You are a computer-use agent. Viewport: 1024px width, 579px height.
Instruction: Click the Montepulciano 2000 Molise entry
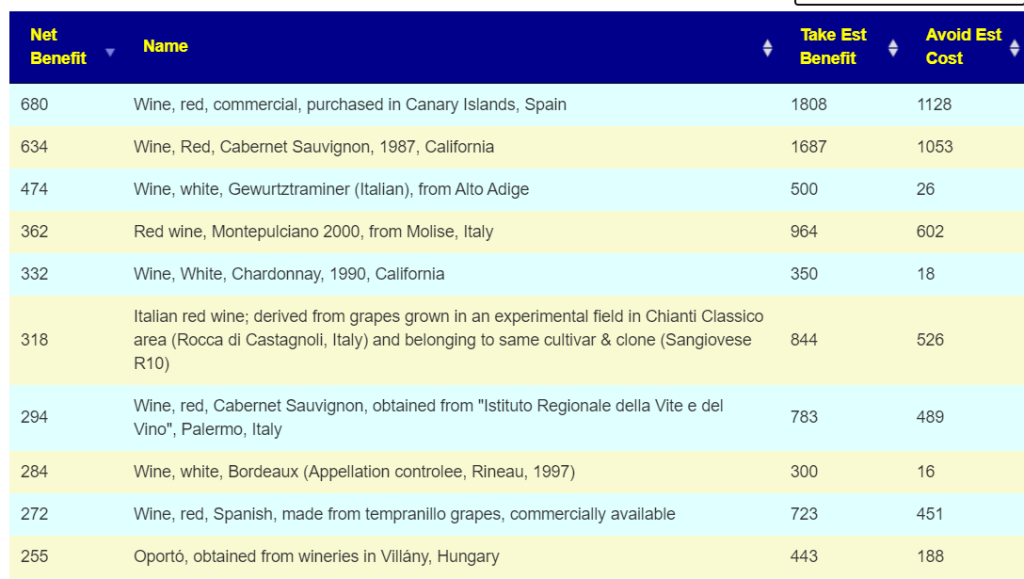coord(313,232)
